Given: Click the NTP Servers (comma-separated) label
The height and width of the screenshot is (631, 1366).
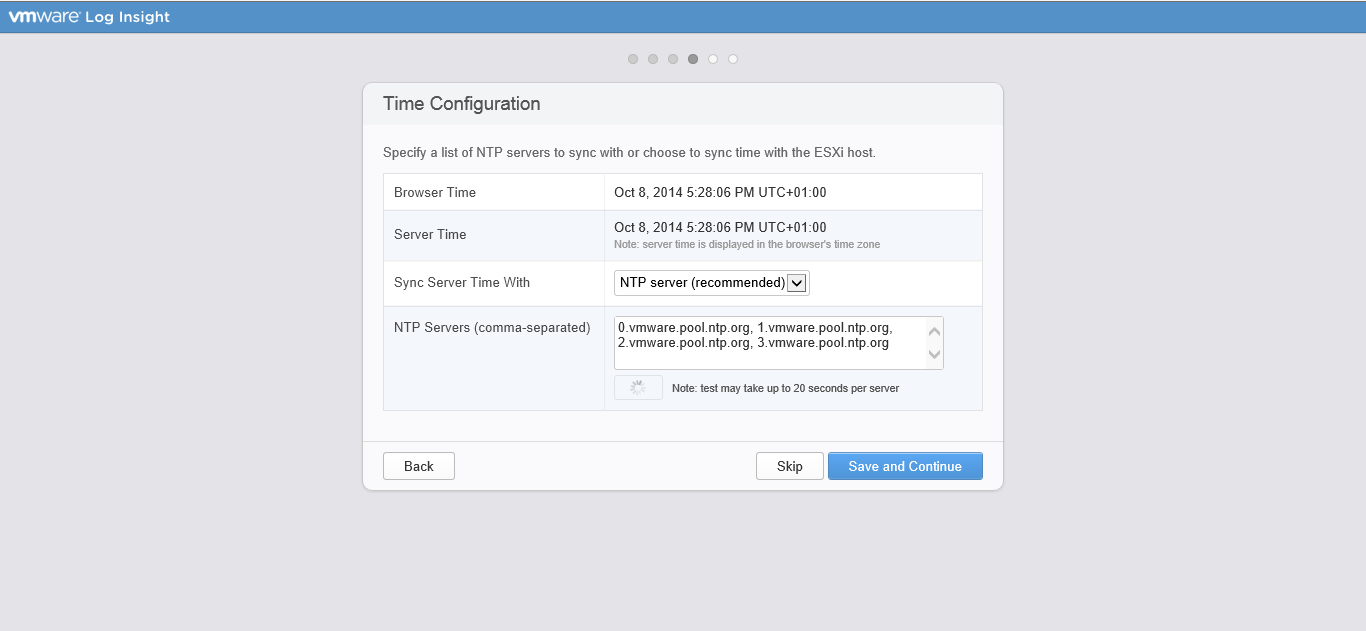Looking at the screenshot, I should click(491, 327).
